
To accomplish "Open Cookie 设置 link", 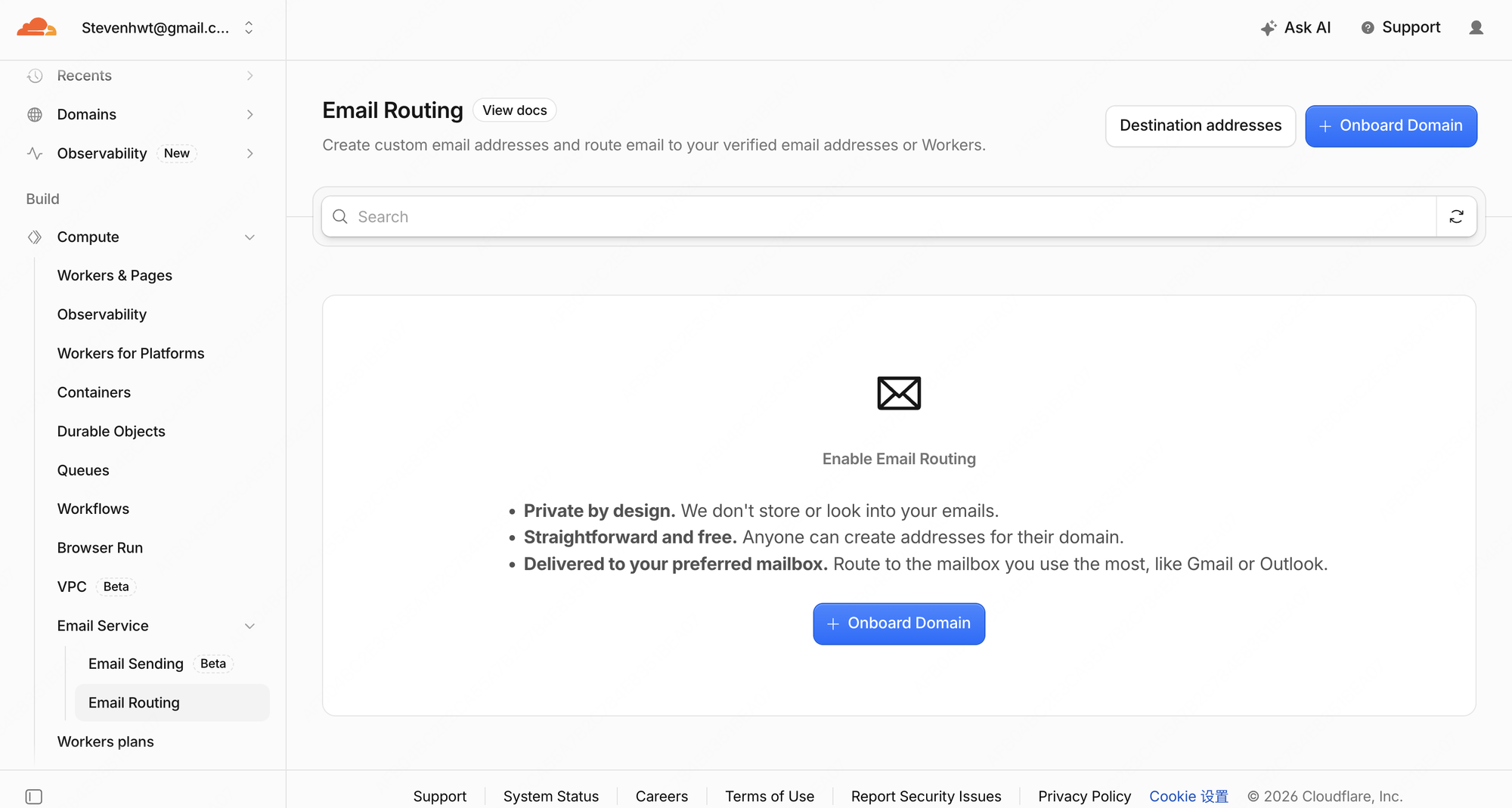I will [x=1189, y=797].
